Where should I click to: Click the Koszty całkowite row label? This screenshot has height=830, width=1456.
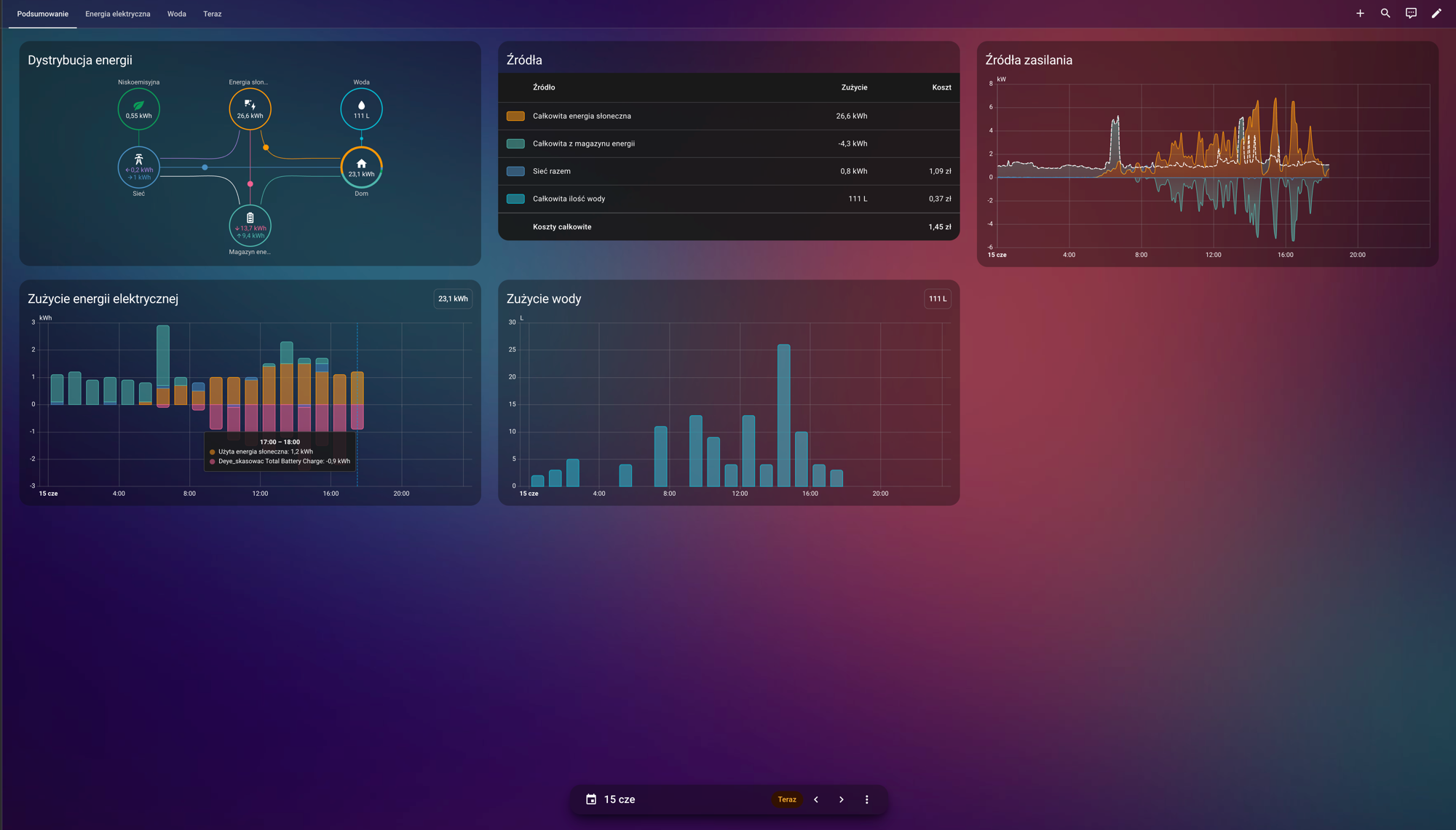pyautogui.click(x=562, y=227)
